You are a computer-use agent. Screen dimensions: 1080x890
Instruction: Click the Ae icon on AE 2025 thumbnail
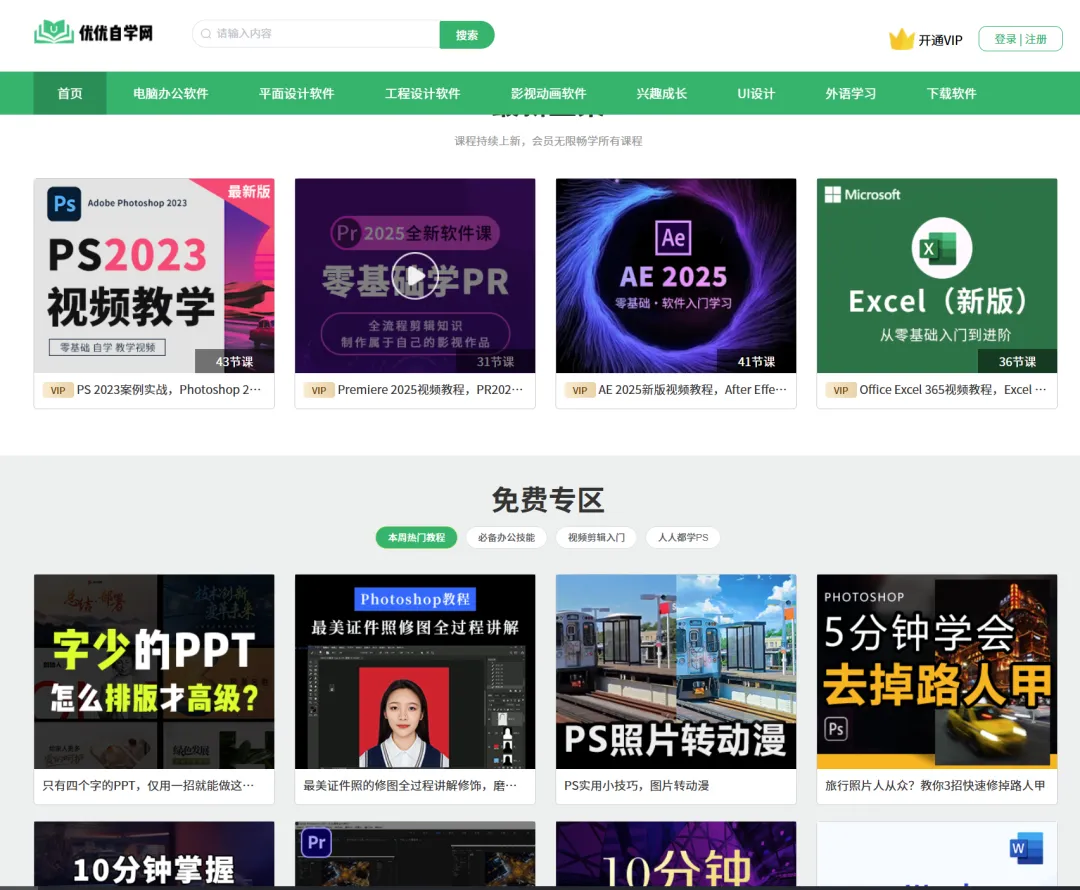coord(673,238)
